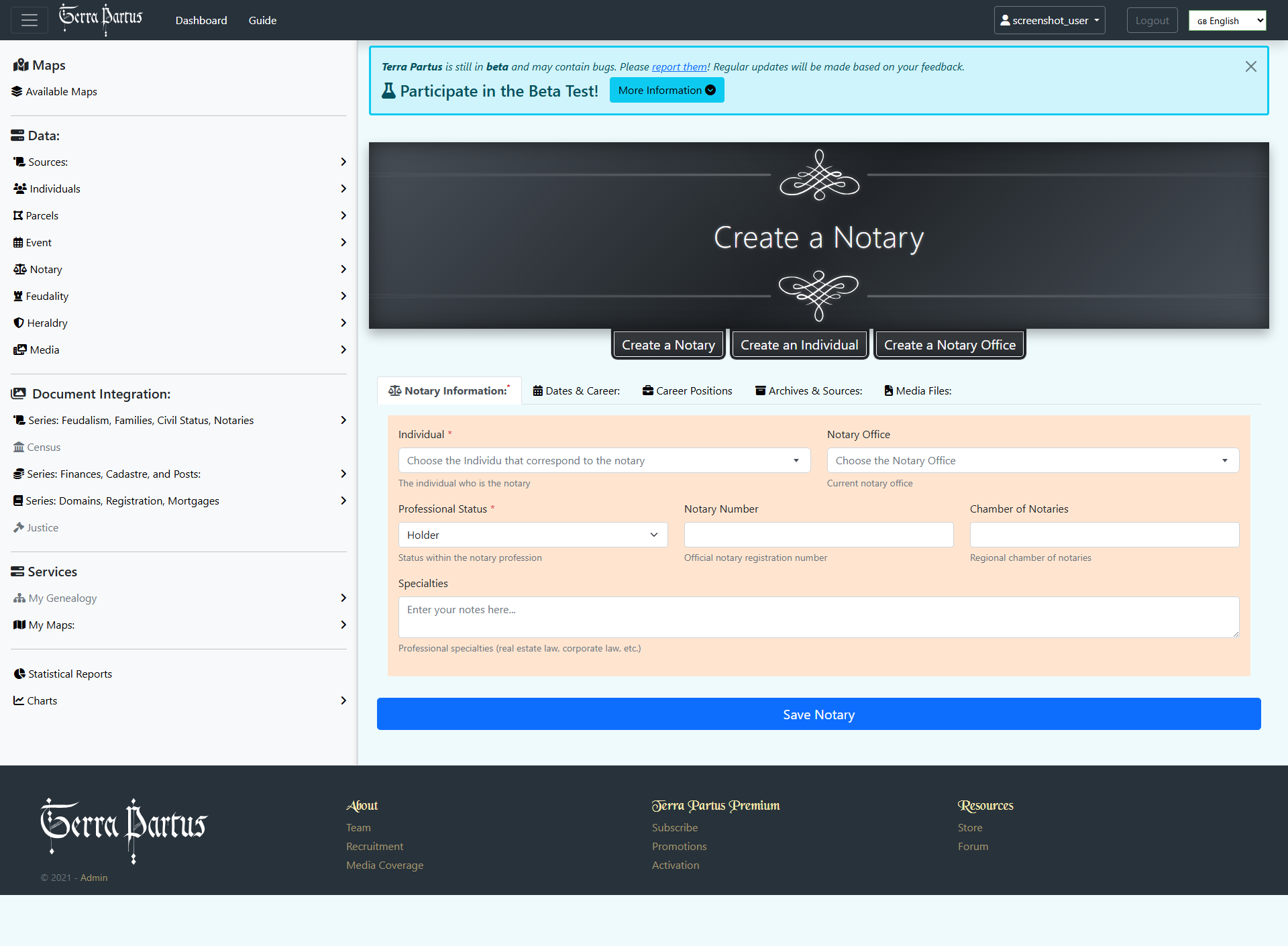Open the Notary Office dropdown
1288x946 pixels.
[x=1032, y=460]
